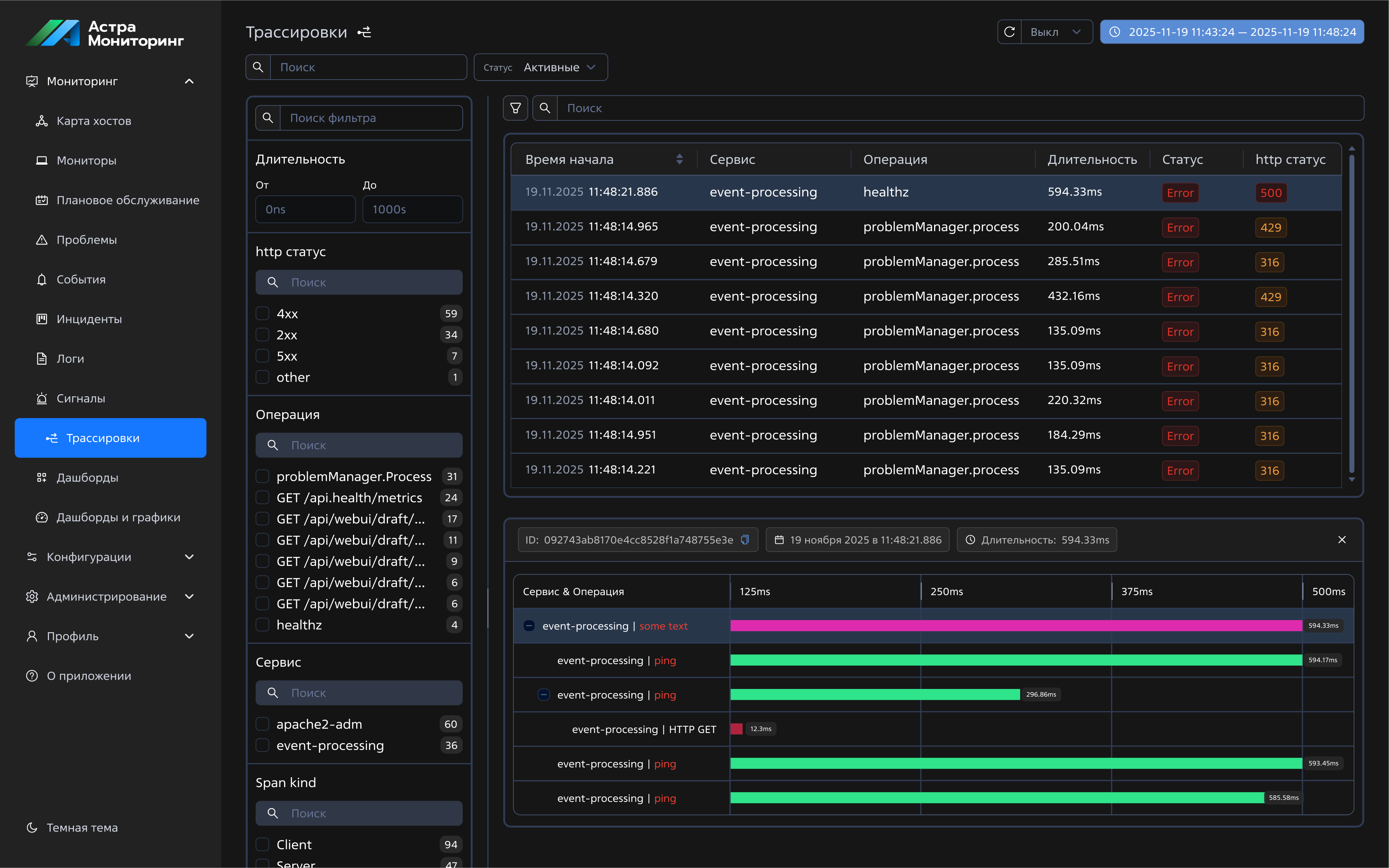Click the refresh icon near Выкл
Viewport: 1389px width, 868px height.
(1009, 32)
